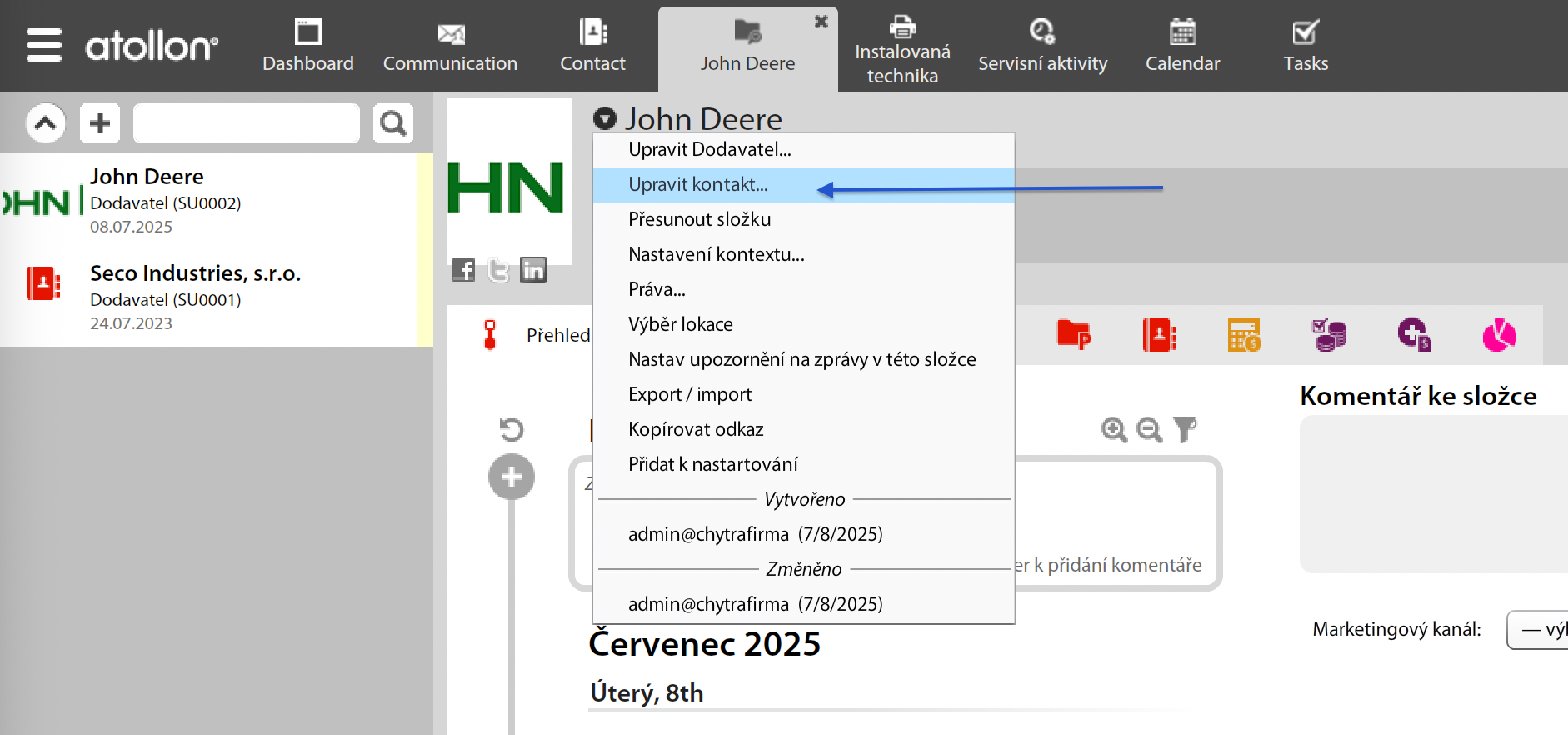This screenshot has width=1568, height=735.
Task: Open the Tasks tab
Action: 1306,46
